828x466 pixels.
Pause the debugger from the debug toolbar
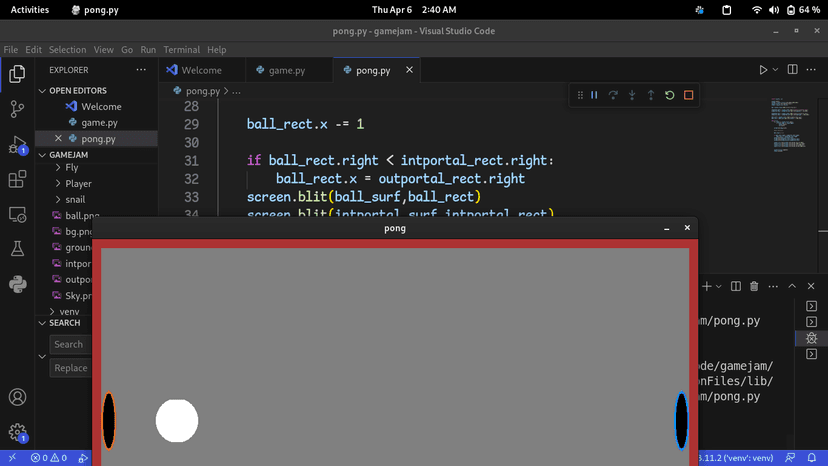[x=594, y=95]
